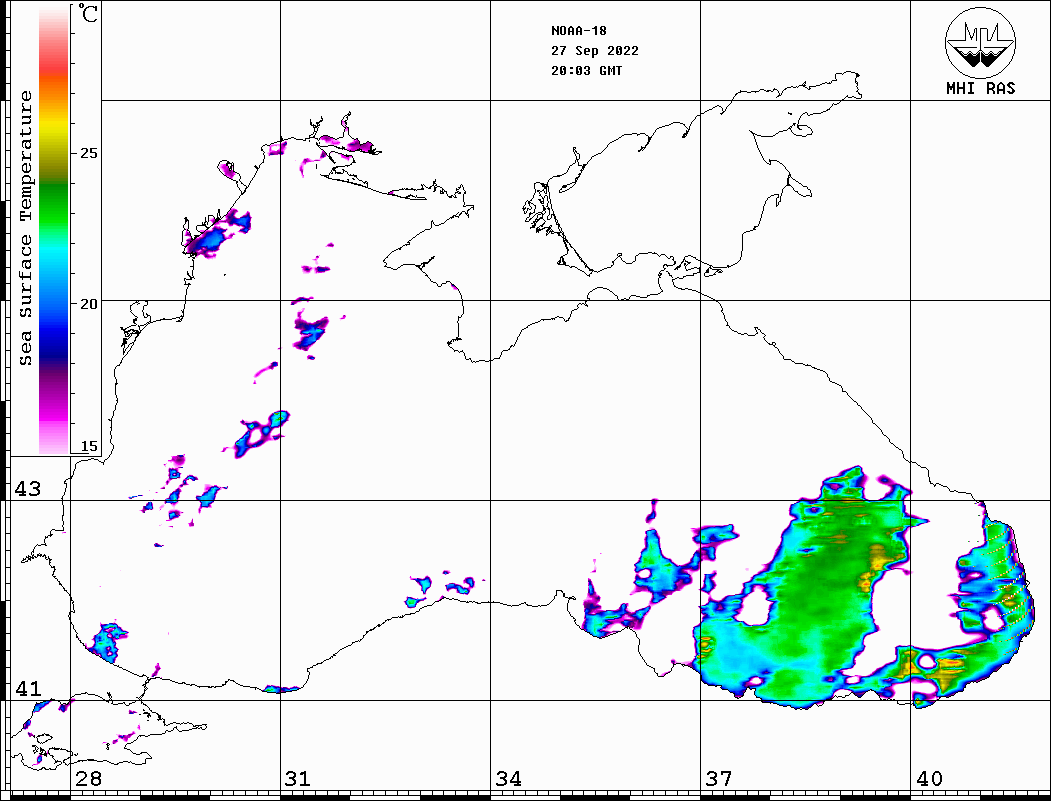1051x801 pixels.
Task: Click longitude label '34'
Action: 508,778
